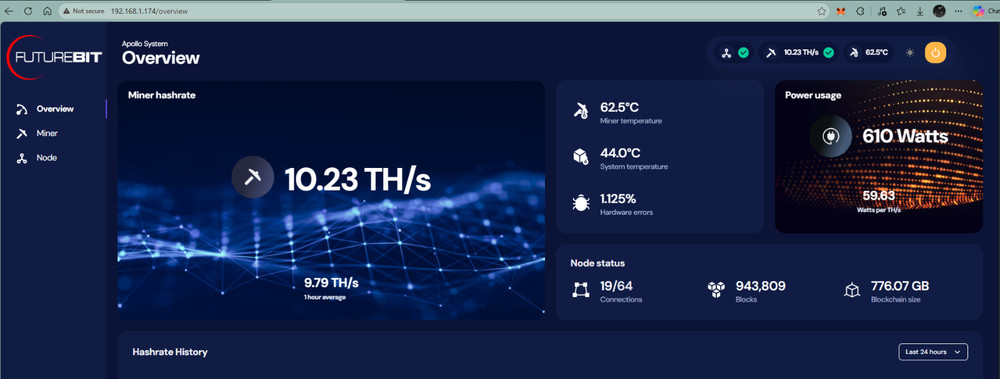Click the FutureBit logo
Viewport: 1000px width, 379px height.
pyautogui.click(x=54, y=57)
